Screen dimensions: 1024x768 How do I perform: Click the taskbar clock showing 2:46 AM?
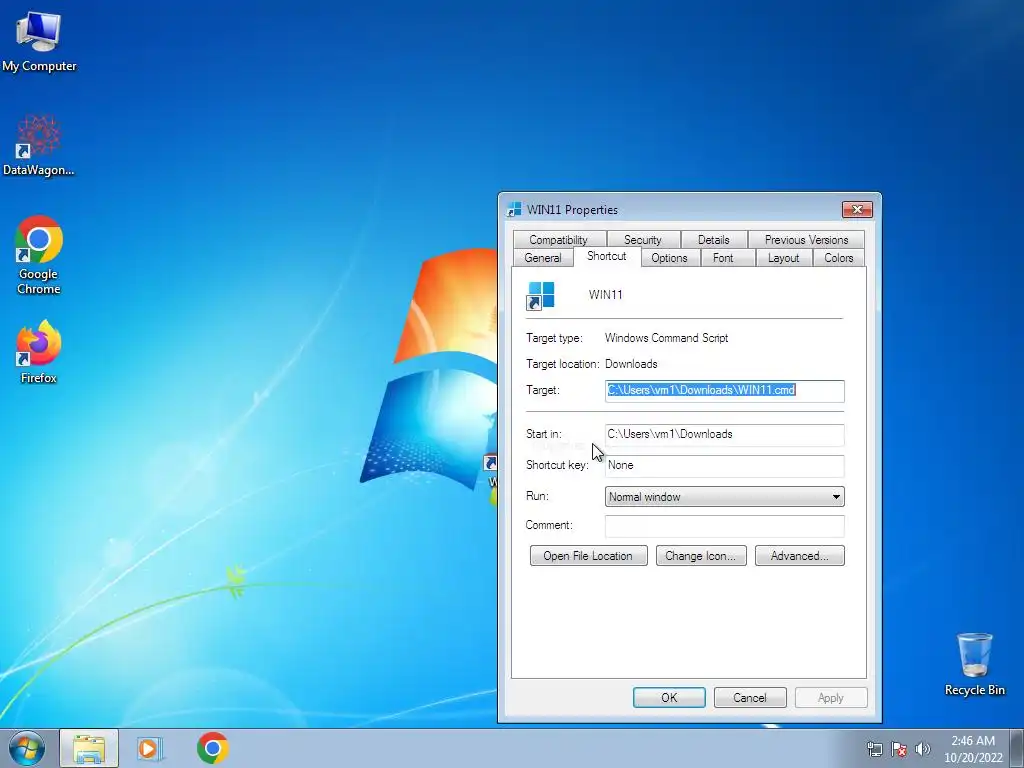[973, 749]
